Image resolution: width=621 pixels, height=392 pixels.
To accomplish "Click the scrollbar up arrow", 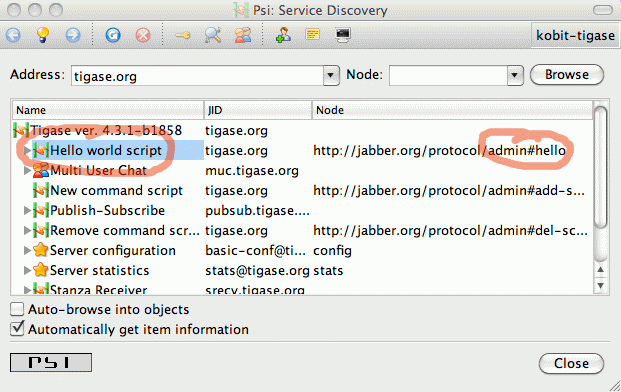I will 600,270.
